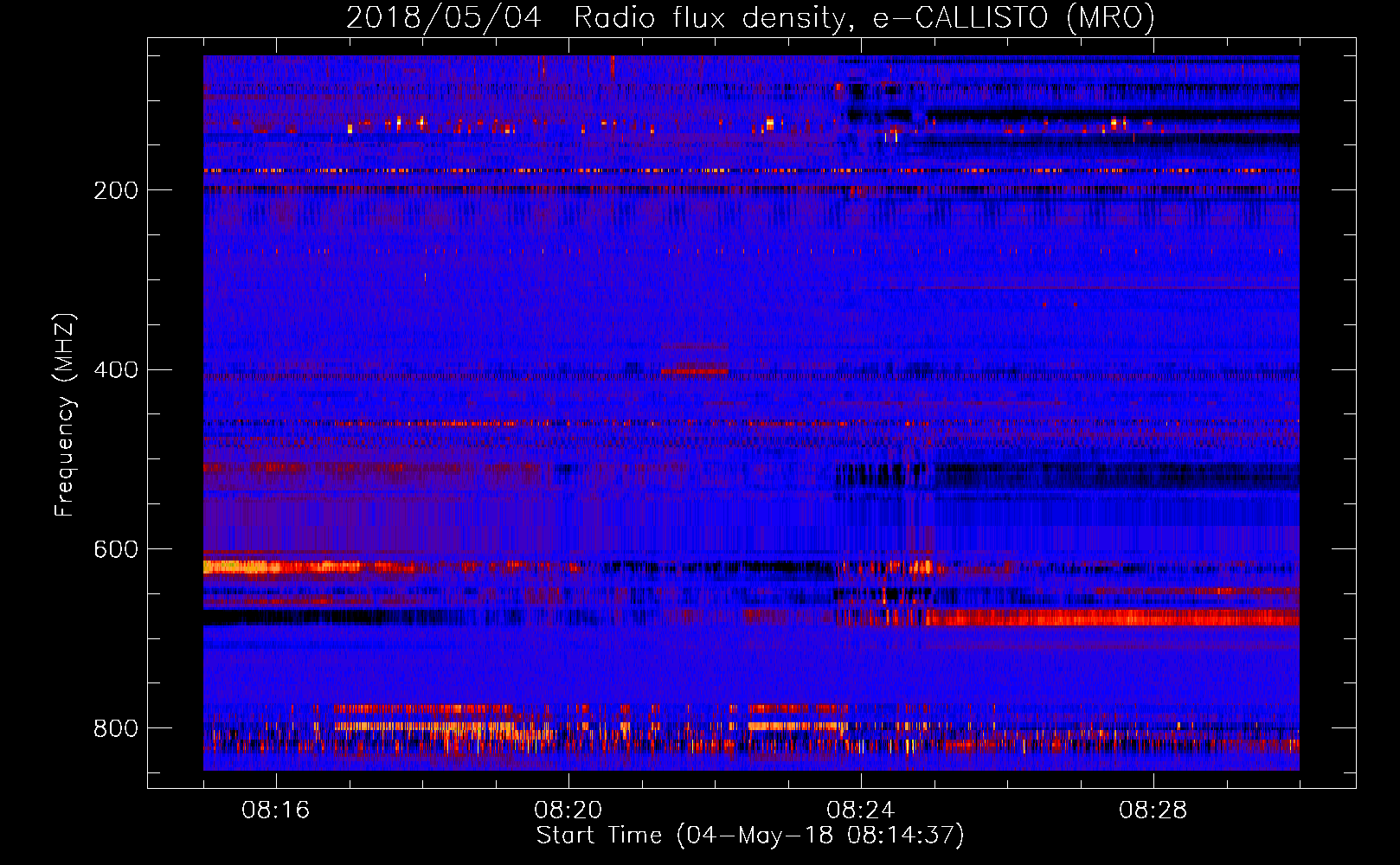Click the 'Frequency (MHZ)' axis label
The height and width of the screenshot is (865, 1400).
65,414
